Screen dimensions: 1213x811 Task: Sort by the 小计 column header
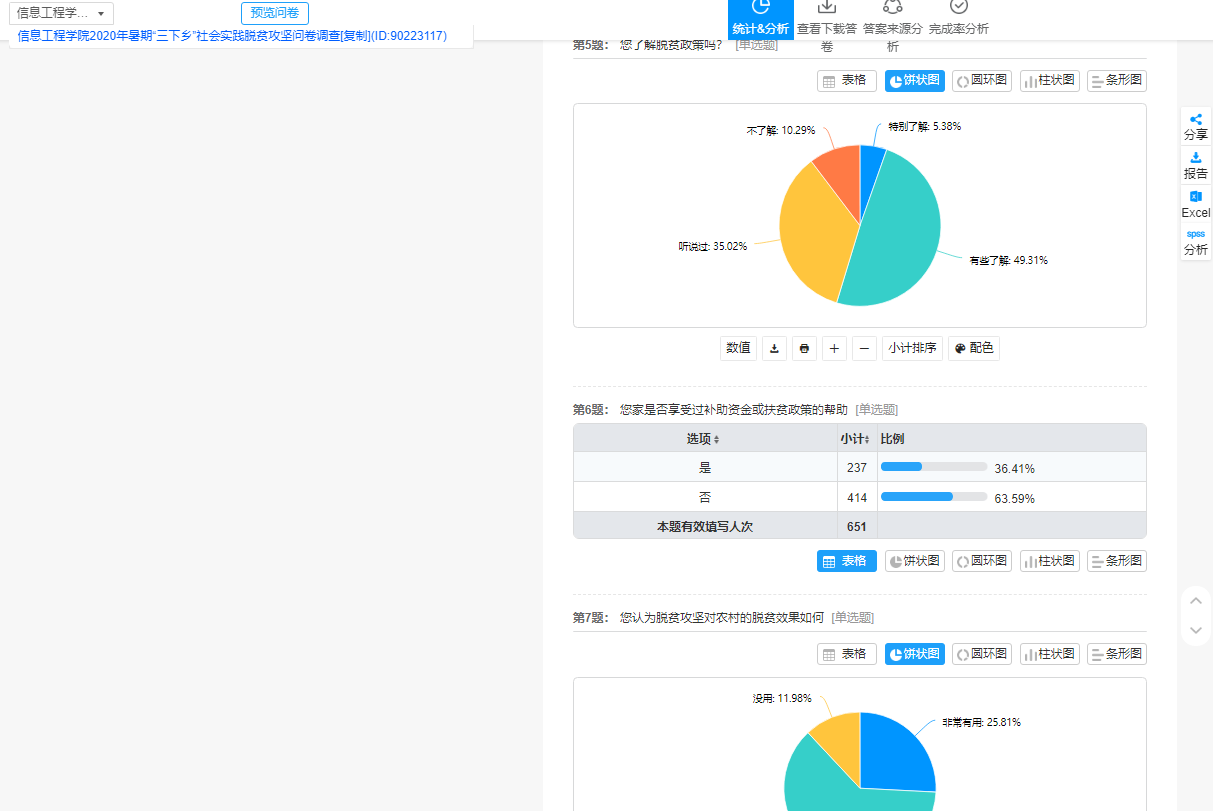[855, 439]
